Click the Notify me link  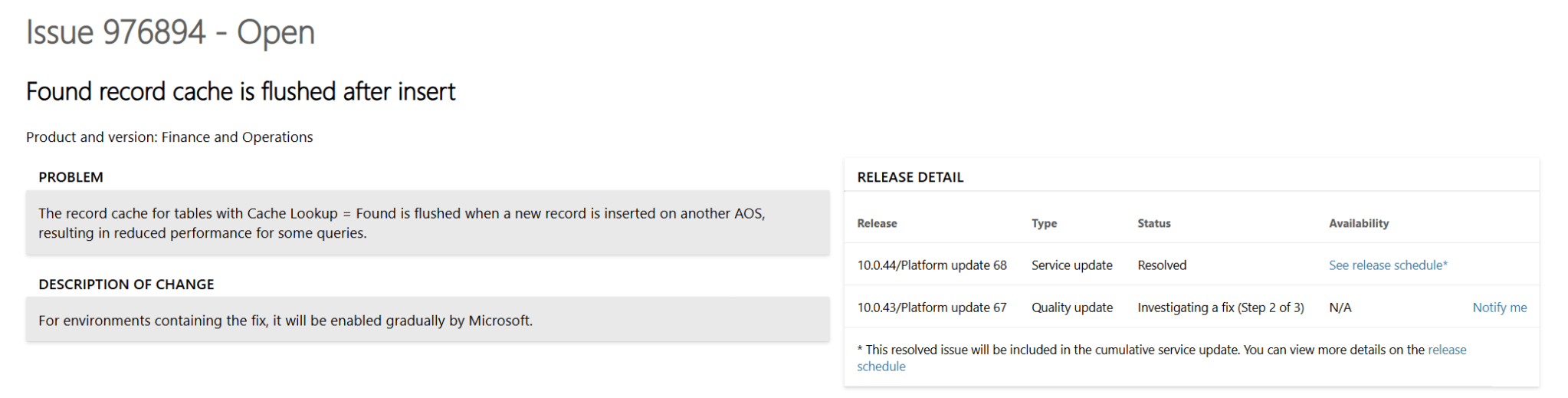point(1499,308)
